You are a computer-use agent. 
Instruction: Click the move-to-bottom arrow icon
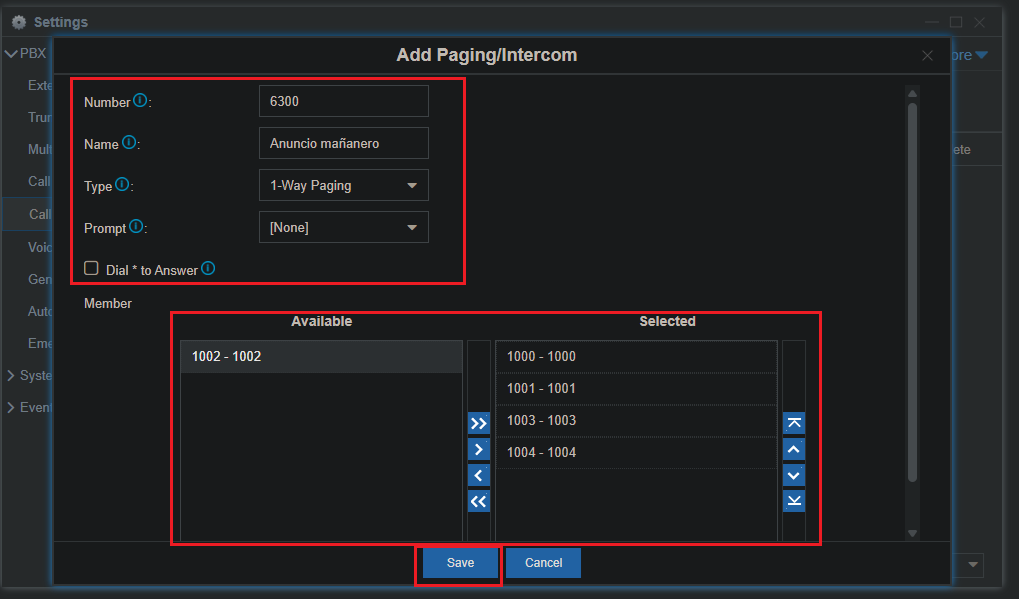(794, 501)
